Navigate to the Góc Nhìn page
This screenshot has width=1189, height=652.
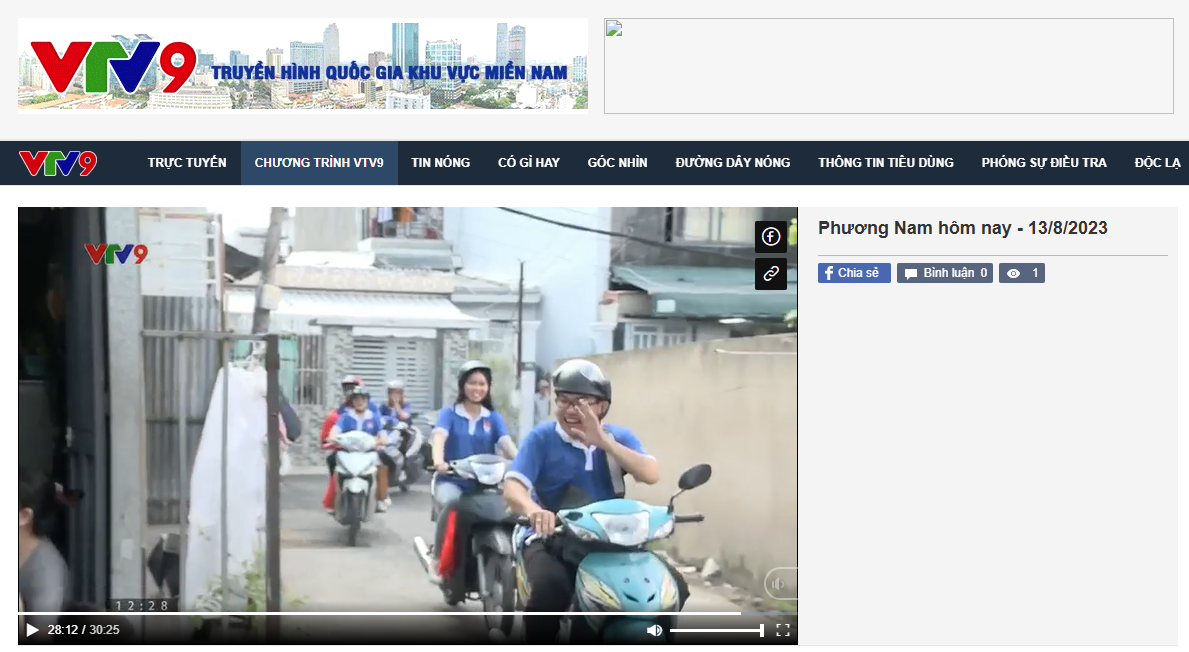617,163
